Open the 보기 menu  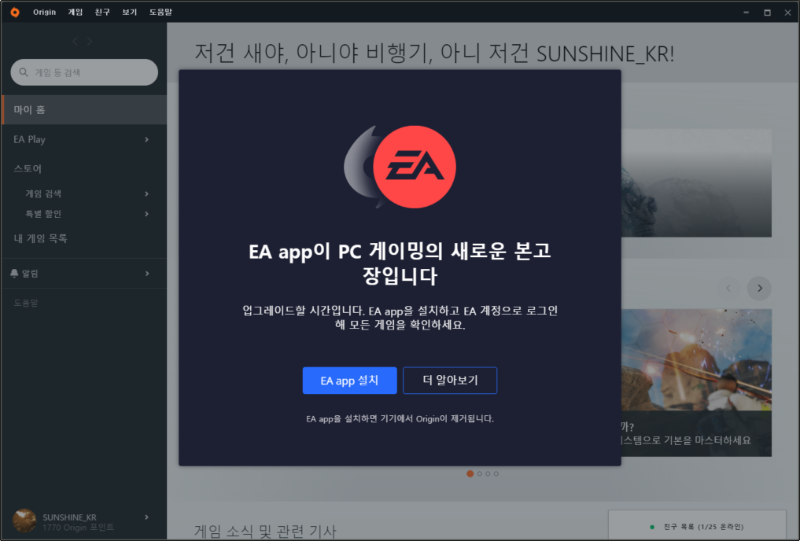130,12
